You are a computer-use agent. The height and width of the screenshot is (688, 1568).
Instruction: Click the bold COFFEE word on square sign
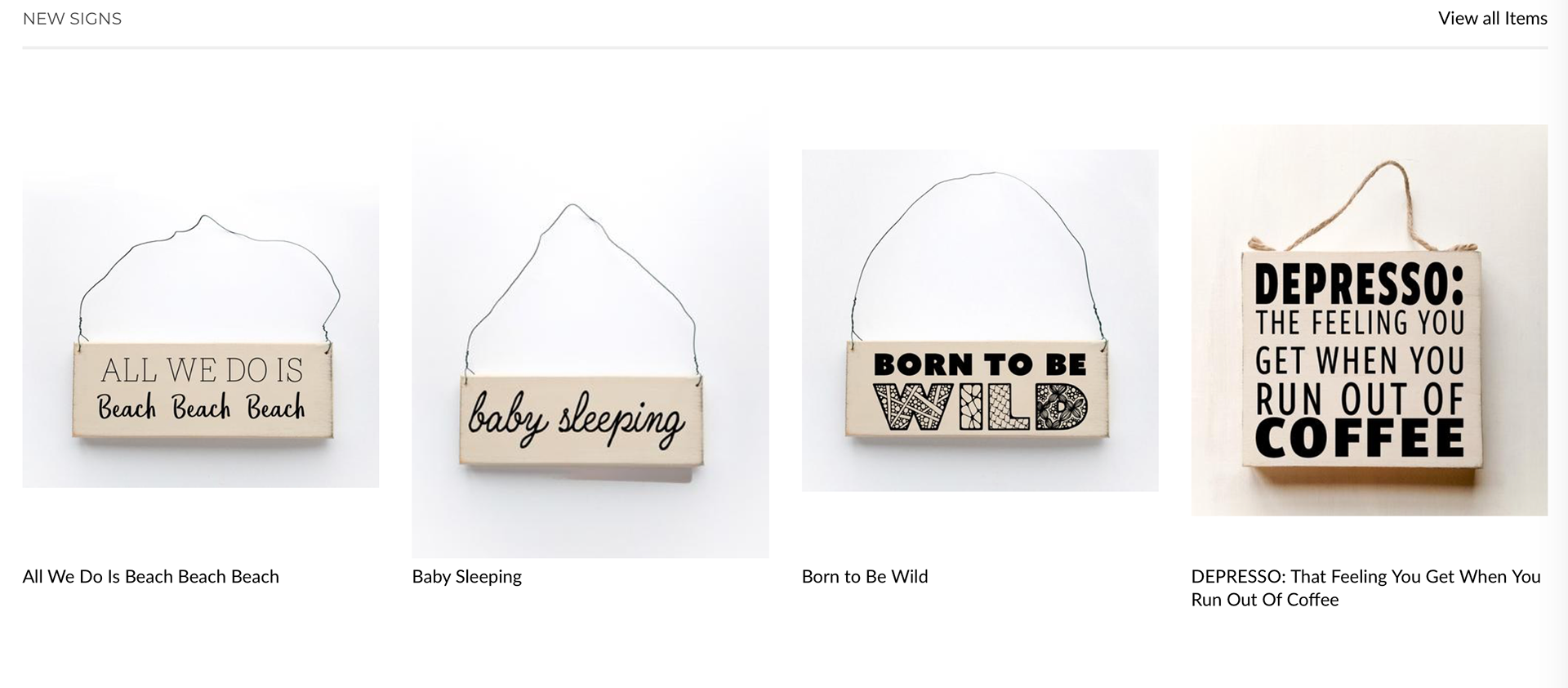pyautogui.click(x=1360, y=438)
